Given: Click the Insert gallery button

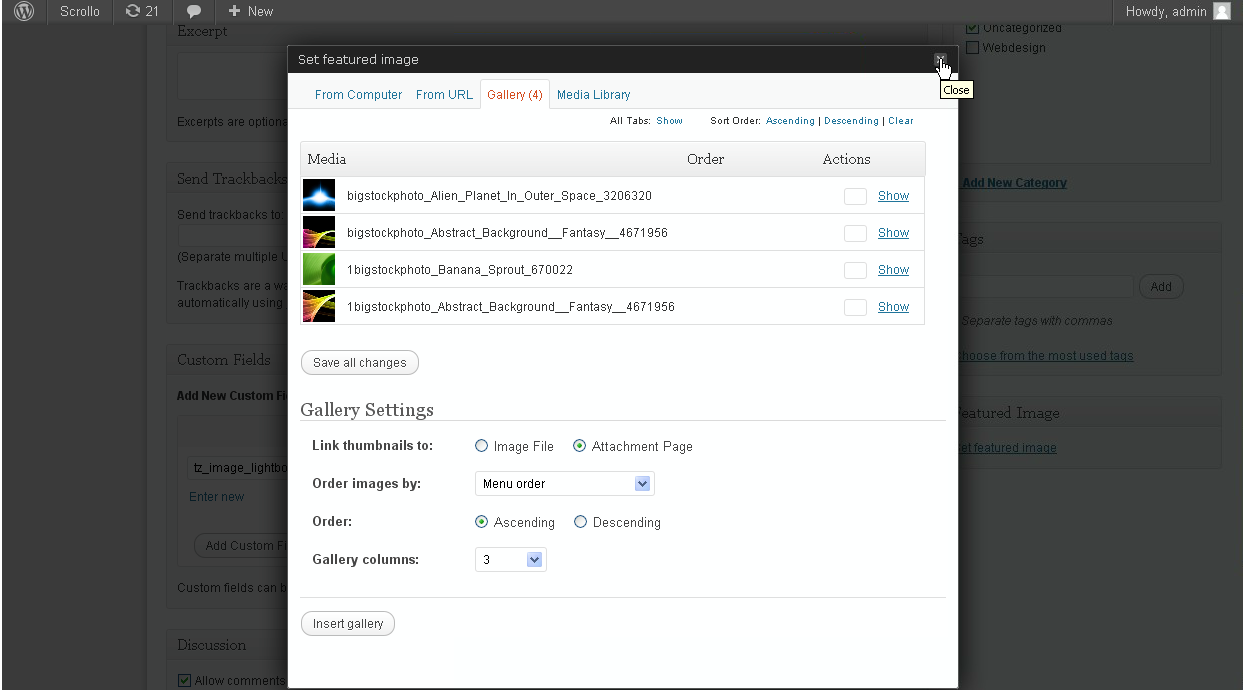Looking at the screenshot, I should tap(348, 624).
